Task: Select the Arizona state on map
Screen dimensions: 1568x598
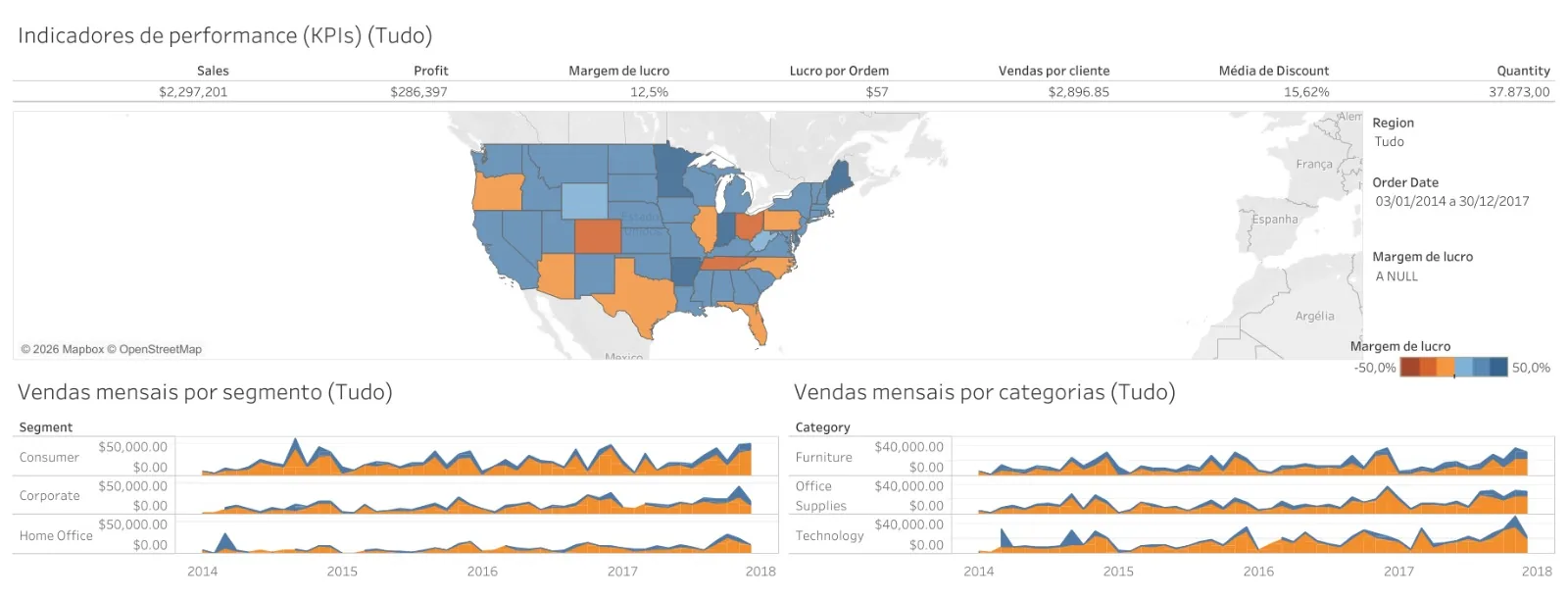Action: (x=557, y=275)
